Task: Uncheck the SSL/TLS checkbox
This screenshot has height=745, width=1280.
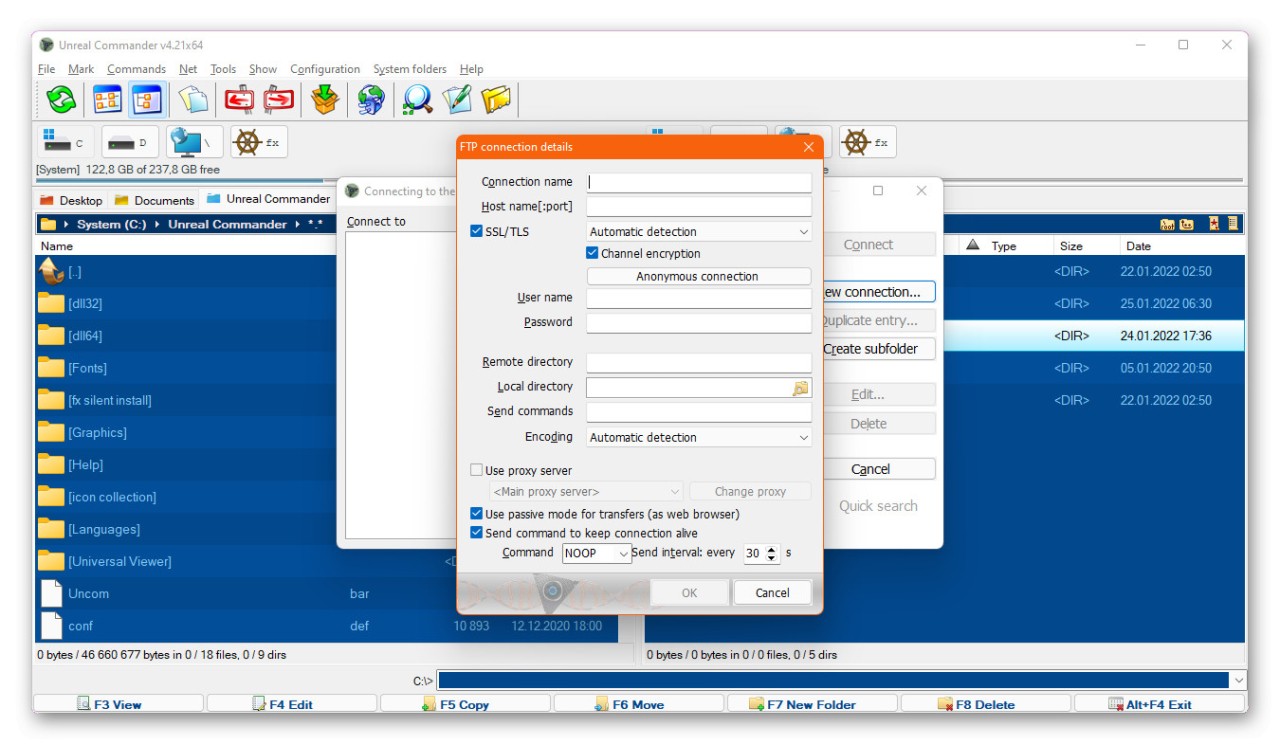Action: tap(477, 232)
